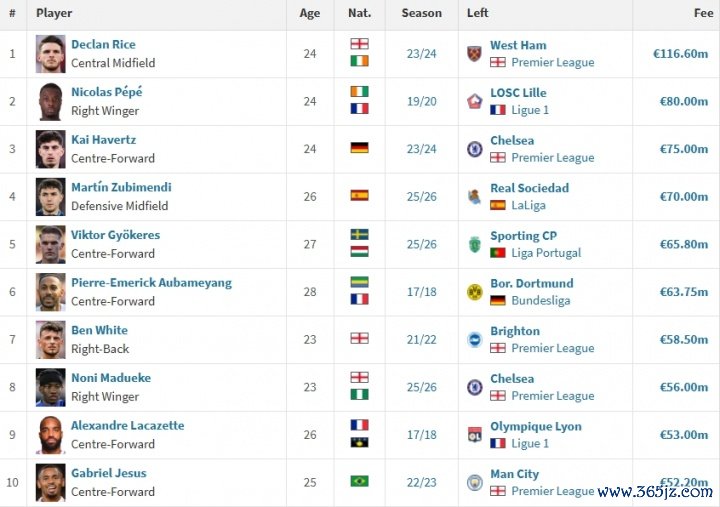Screen dimensions: 720x507
Task: Click the Sporting CP club crest
Action: [474, 244]
